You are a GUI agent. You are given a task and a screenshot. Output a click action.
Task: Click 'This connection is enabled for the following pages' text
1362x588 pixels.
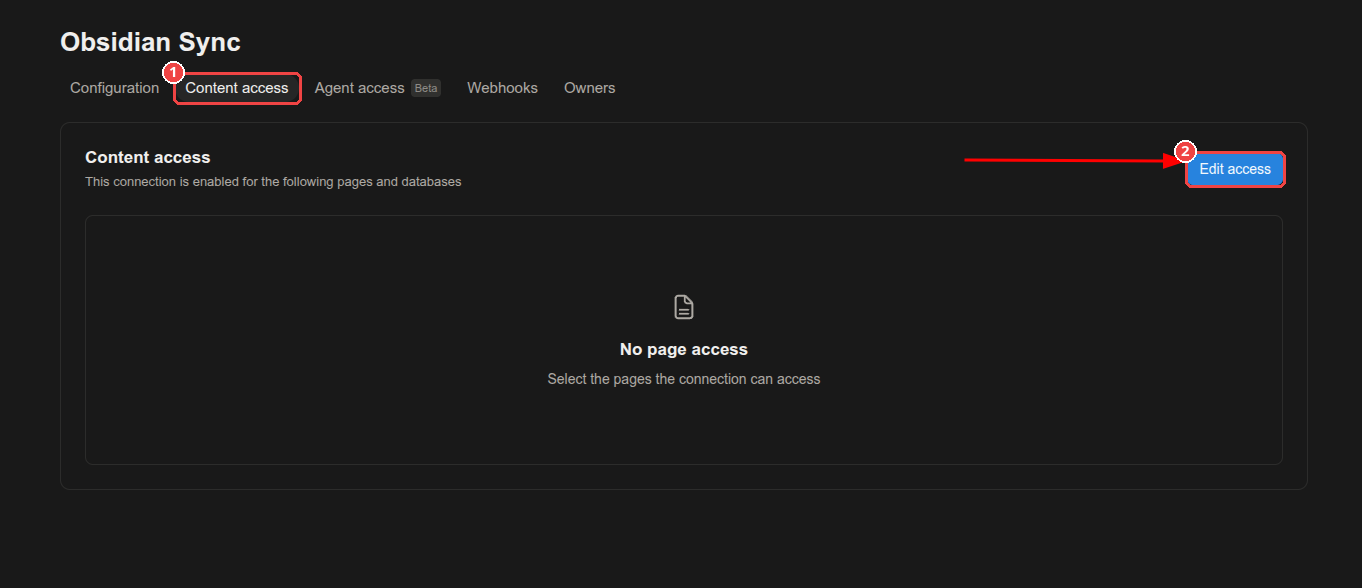[x=273, y=182]
